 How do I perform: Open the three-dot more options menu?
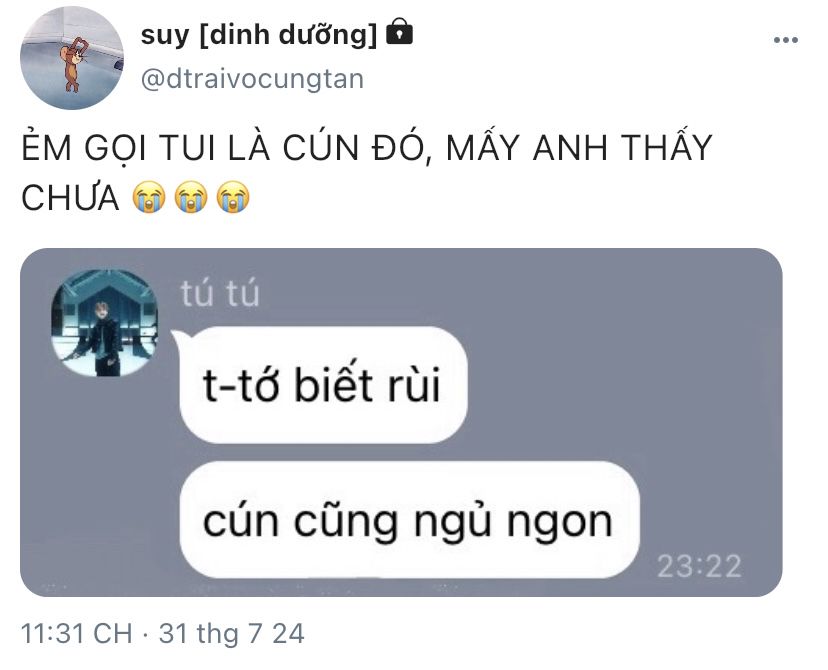point(785,40)
